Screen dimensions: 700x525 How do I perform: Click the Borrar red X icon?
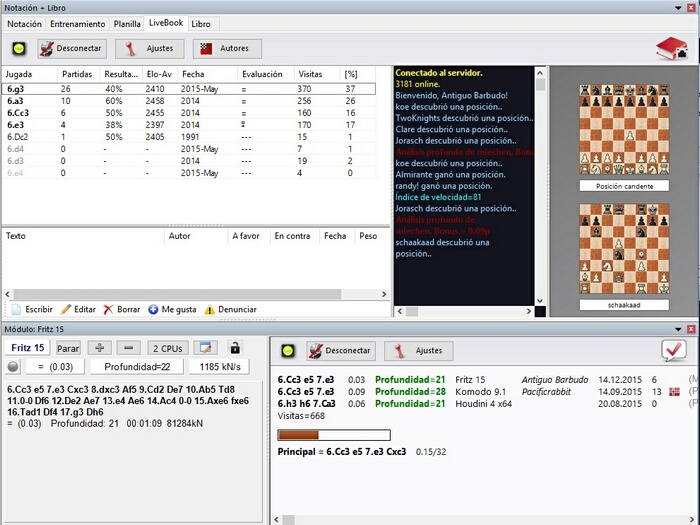108,309
